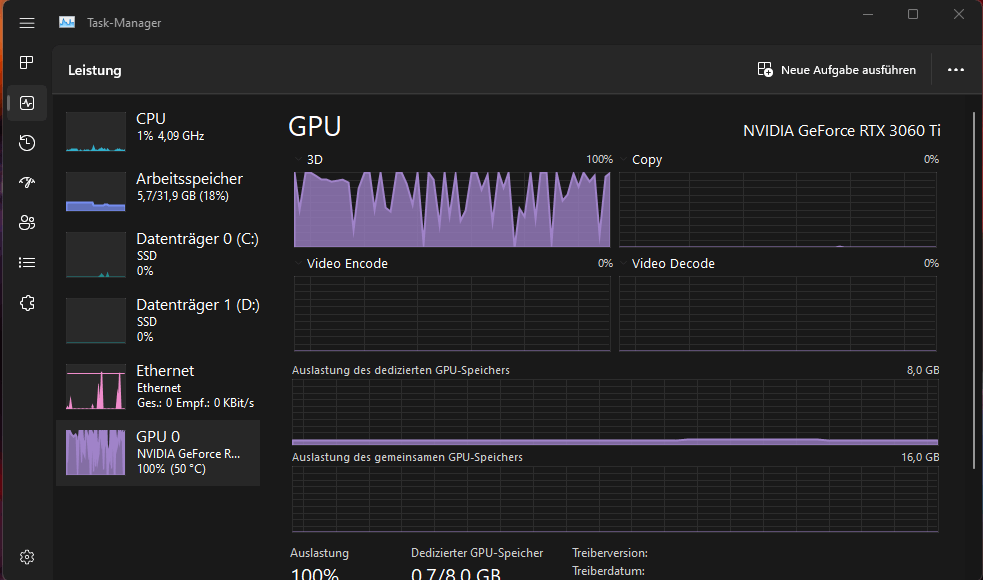The width and height of the screenshot is (983, 580).
Task: Open the Details list sidebar icon
Action: click(x=27, y=263)
